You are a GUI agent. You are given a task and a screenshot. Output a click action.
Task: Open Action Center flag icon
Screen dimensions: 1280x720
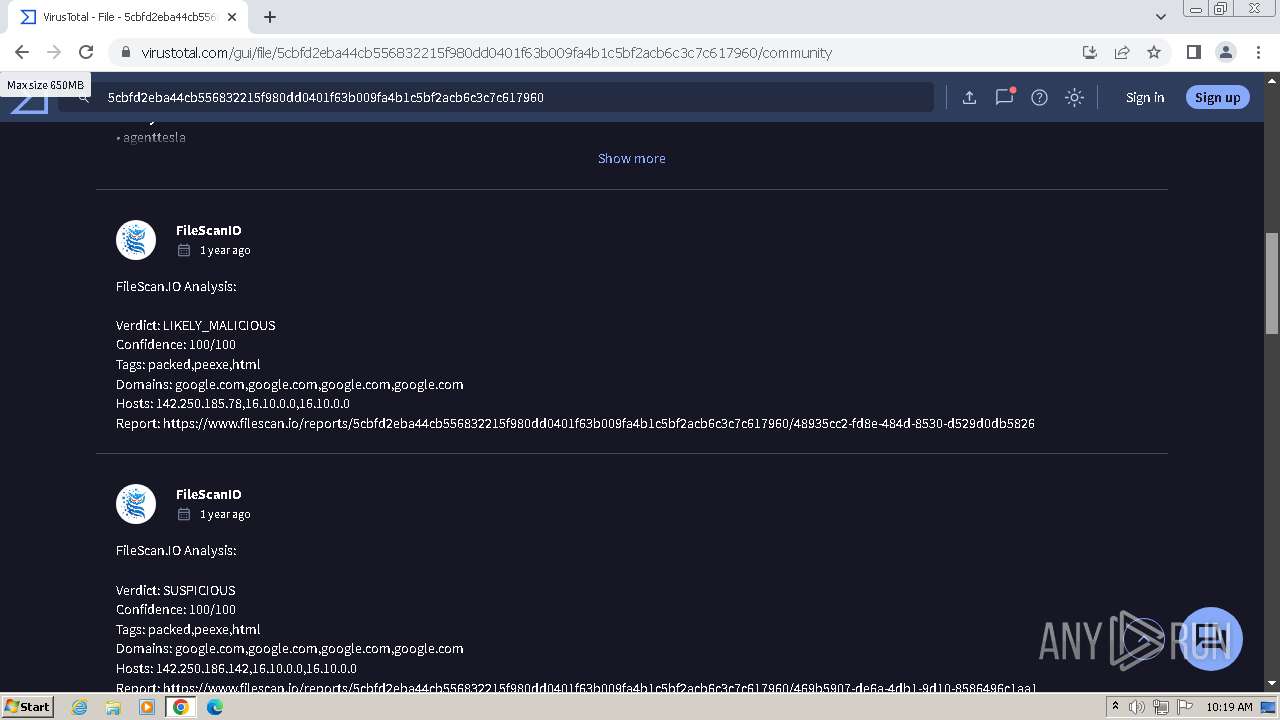pos(1185,707)
